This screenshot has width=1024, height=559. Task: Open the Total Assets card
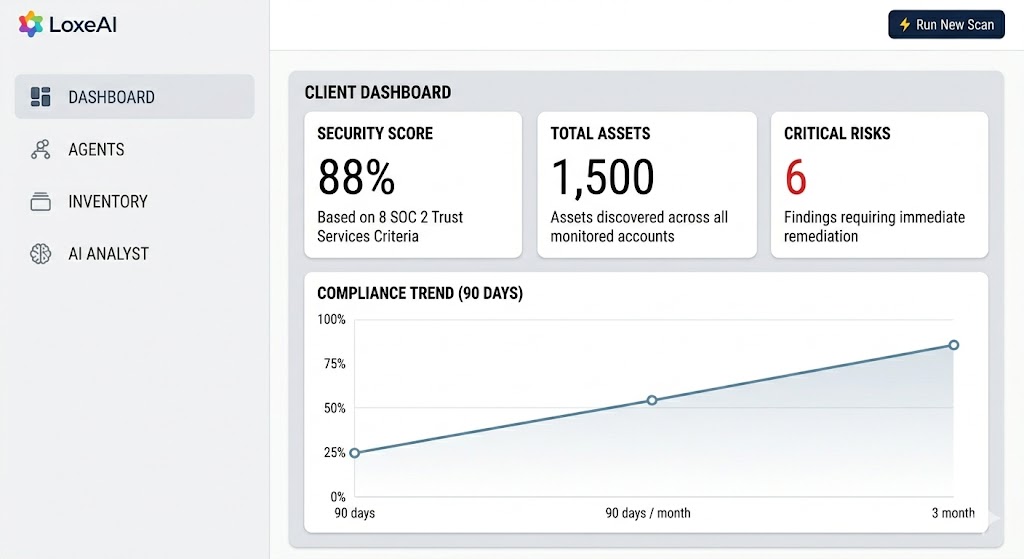point(646,184)
